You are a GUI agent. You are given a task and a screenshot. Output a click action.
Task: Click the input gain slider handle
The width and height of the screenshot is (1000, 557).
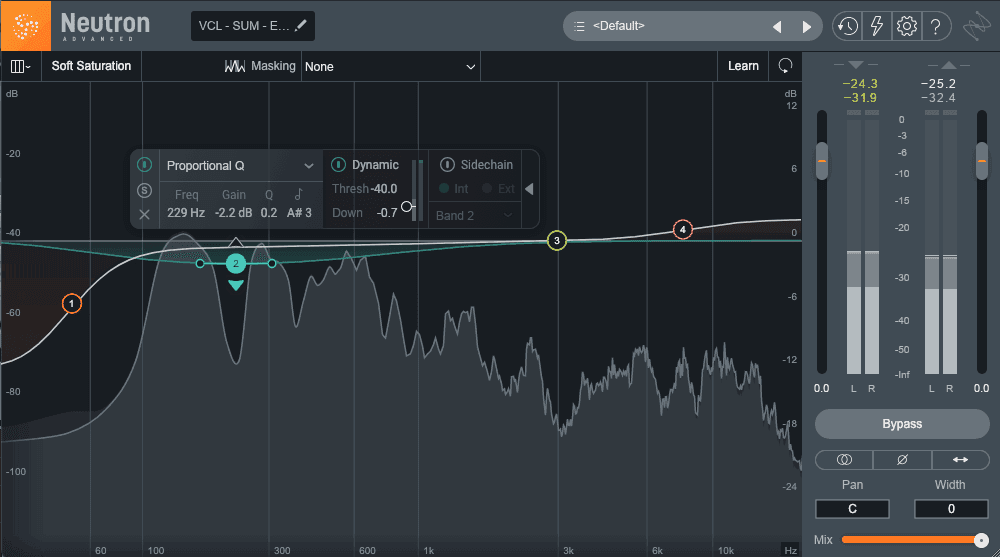822,161
